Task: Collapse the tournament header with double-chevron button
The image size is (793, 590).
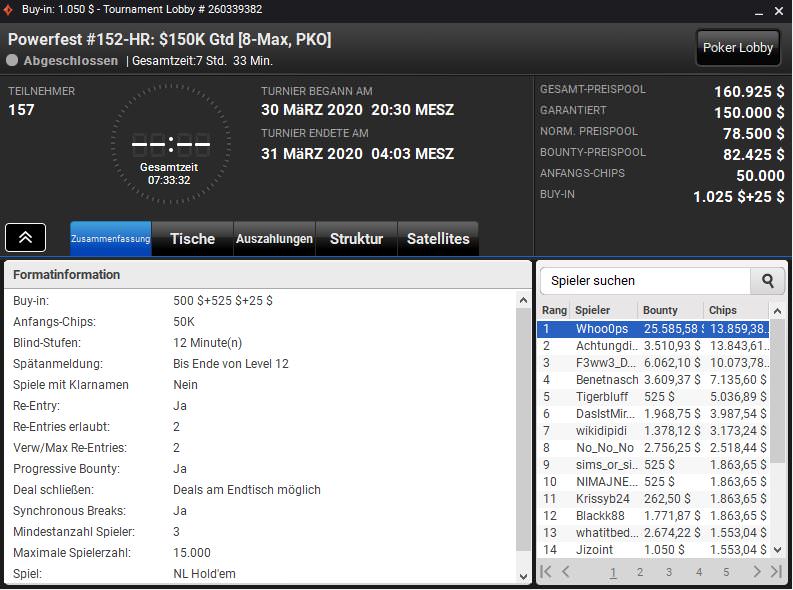Action: tap(26, 237)
